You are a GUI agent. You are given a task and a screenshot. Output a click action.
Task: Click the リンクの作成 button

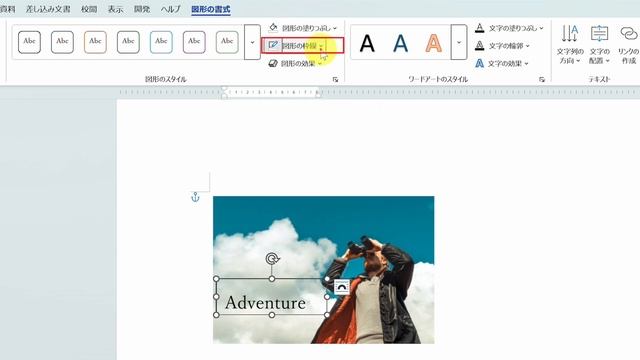[628, 44]
